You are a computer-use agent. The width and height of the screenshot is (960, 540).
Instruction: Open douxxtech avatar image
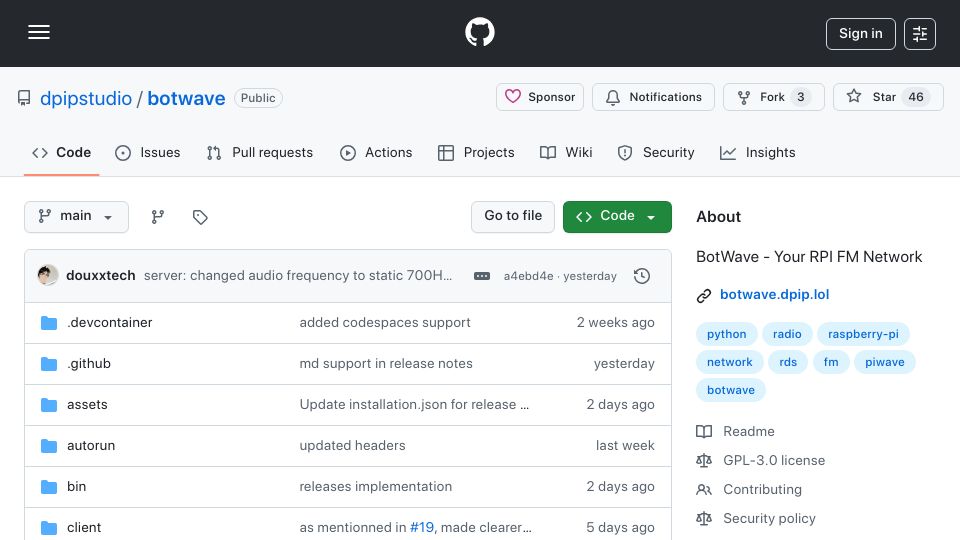48,276
